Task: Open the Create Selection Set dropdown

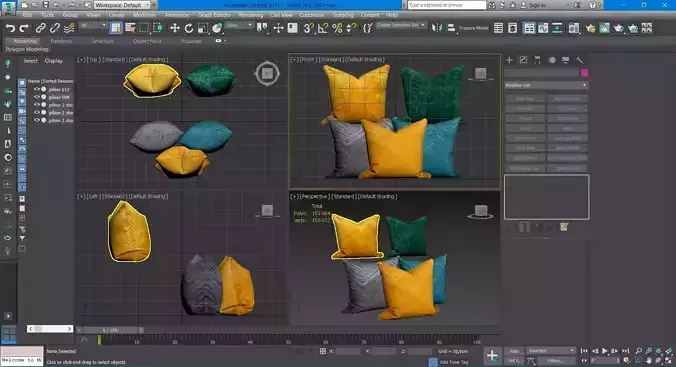Action: pyautogui.click(x=401, y=25)
